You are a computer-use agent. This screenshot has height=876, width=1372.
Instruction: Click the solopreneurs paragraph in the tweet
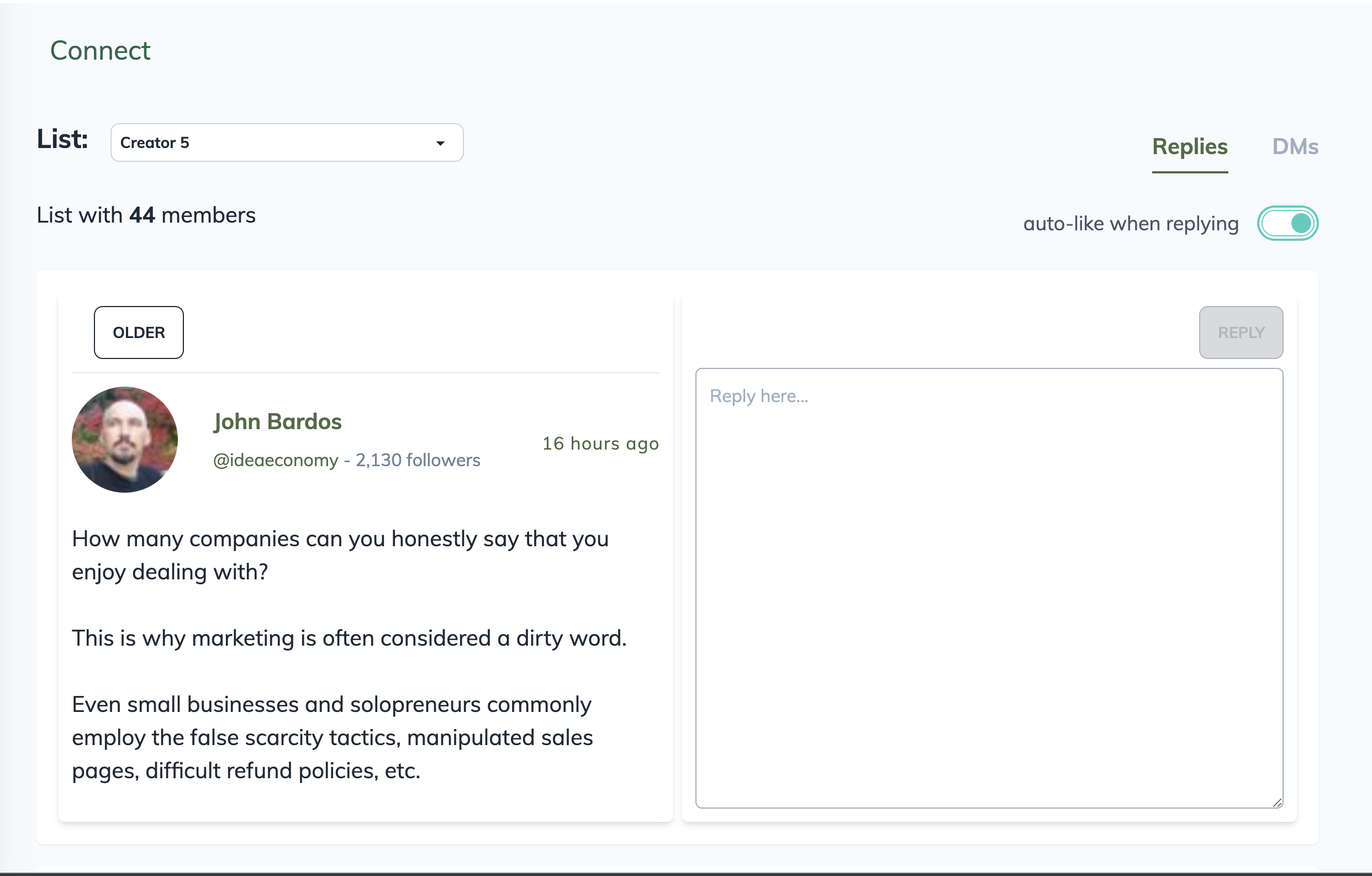click(x=331, y=737)
